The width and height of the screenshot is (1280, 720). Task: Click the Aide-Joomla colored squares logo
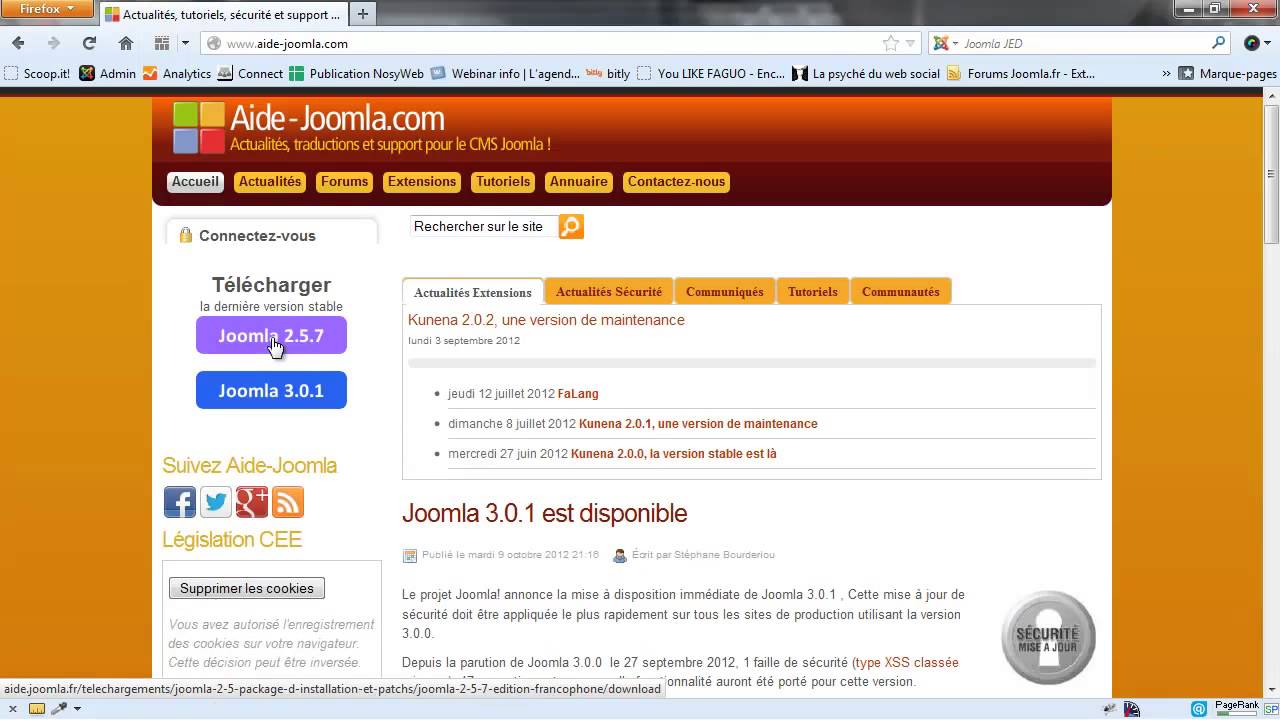[x=199, y=128]
